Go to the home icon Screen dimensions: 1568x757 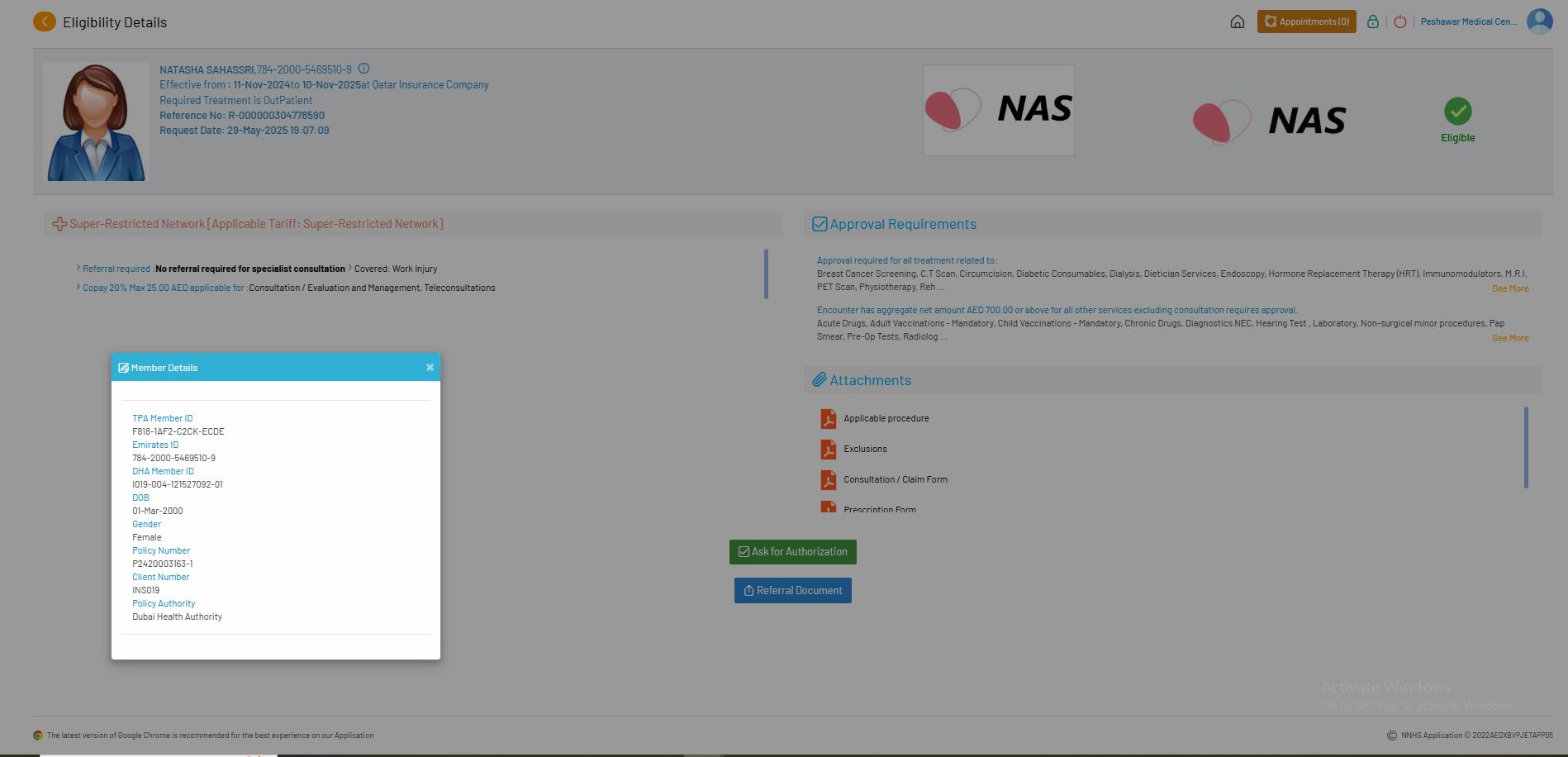[x=1237, y=22]
